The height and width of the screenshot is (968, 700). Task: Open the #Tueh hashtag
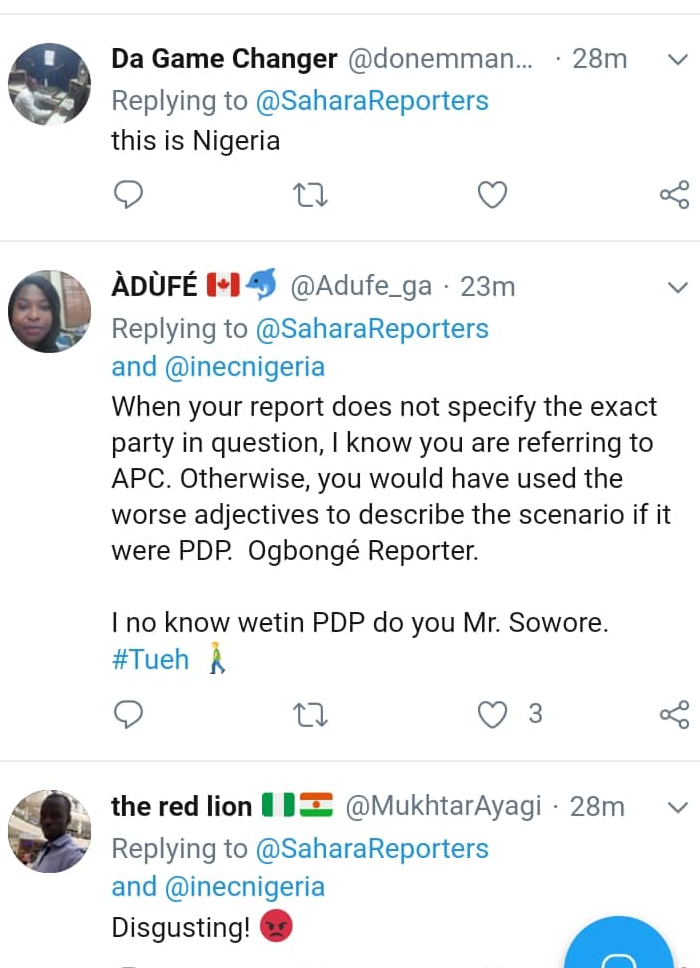click(150, 660)
